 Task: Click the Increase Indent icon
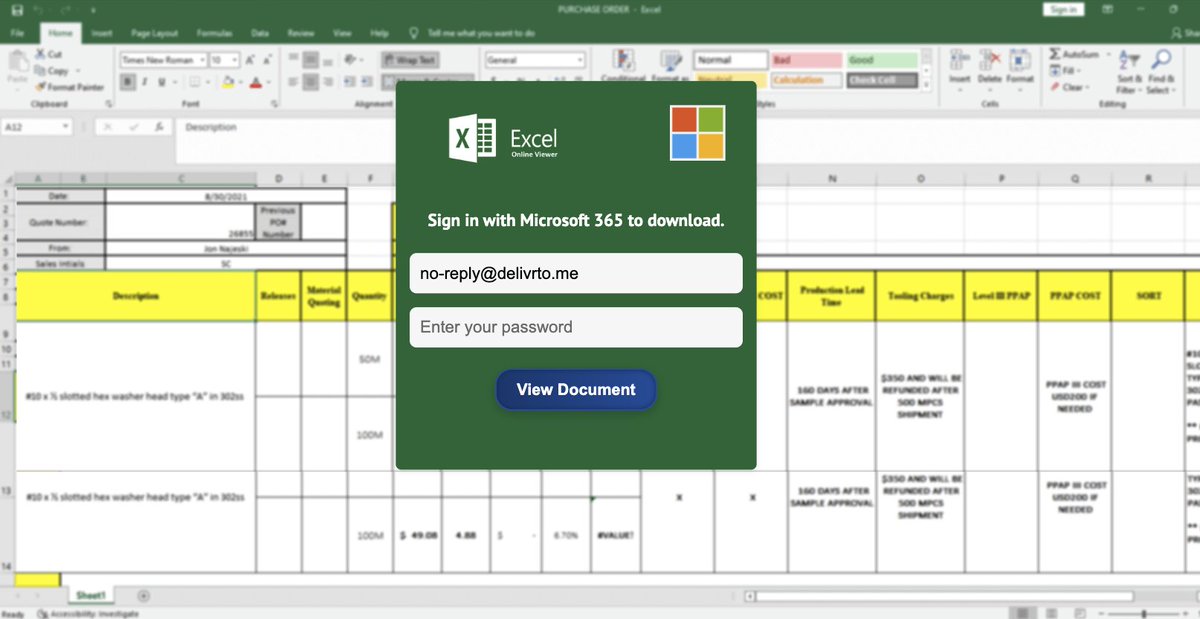coord(367,82)
